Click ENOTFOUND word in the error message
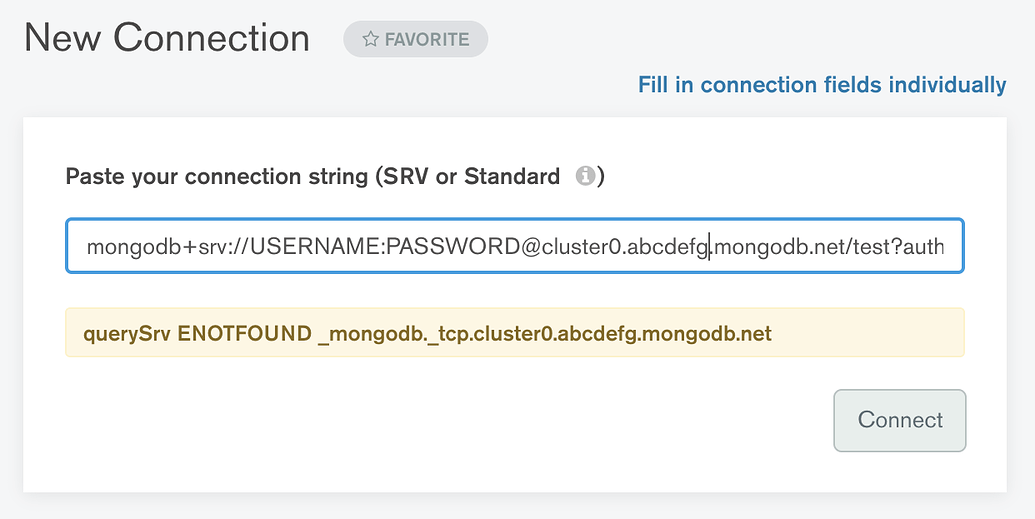Image resolution: width=1035 pixels, height=519 pixels. (244, 333)
